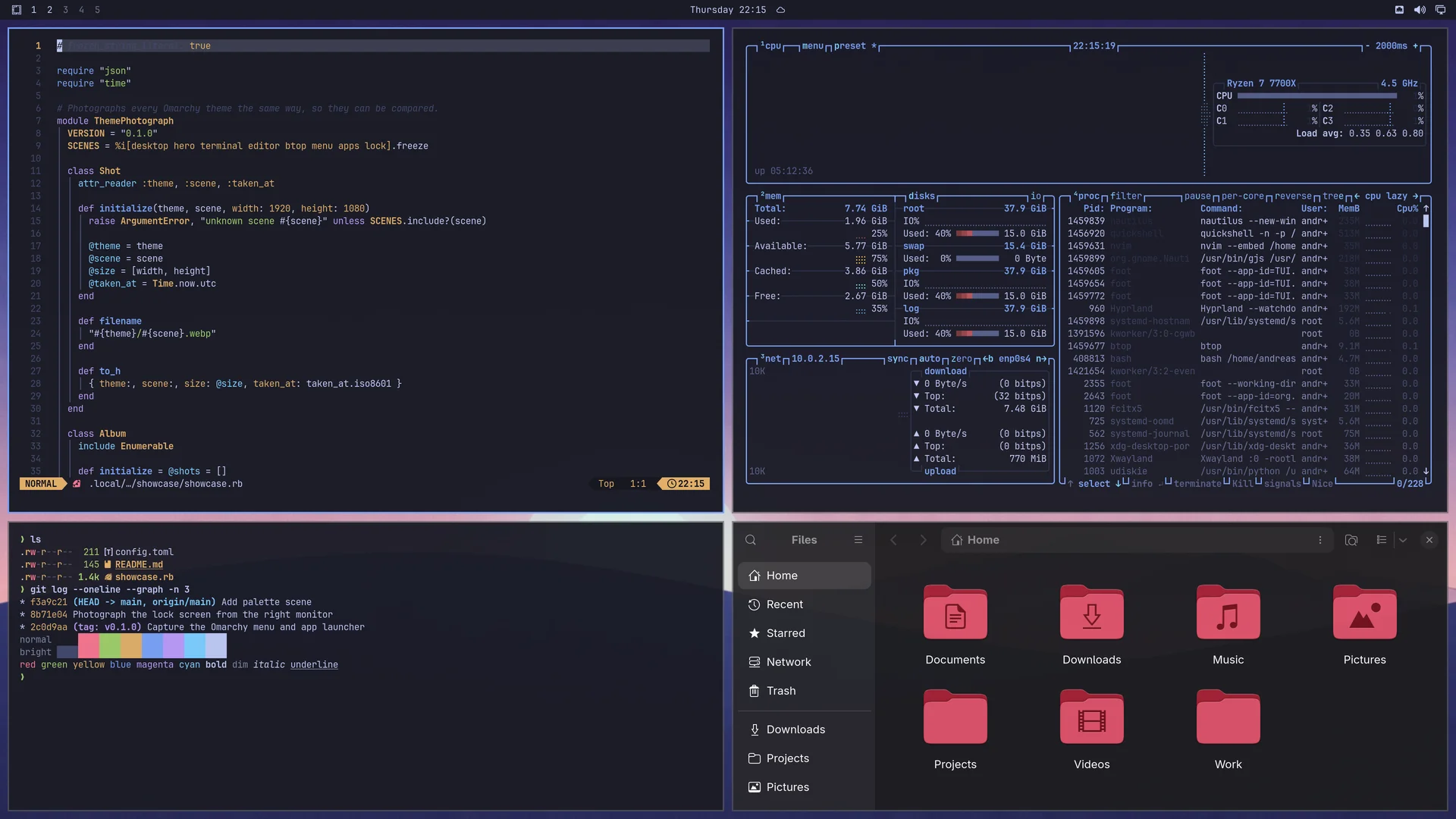Select the Music folder icon
Screen dimensions: 1456x819
click(1228, 613)
